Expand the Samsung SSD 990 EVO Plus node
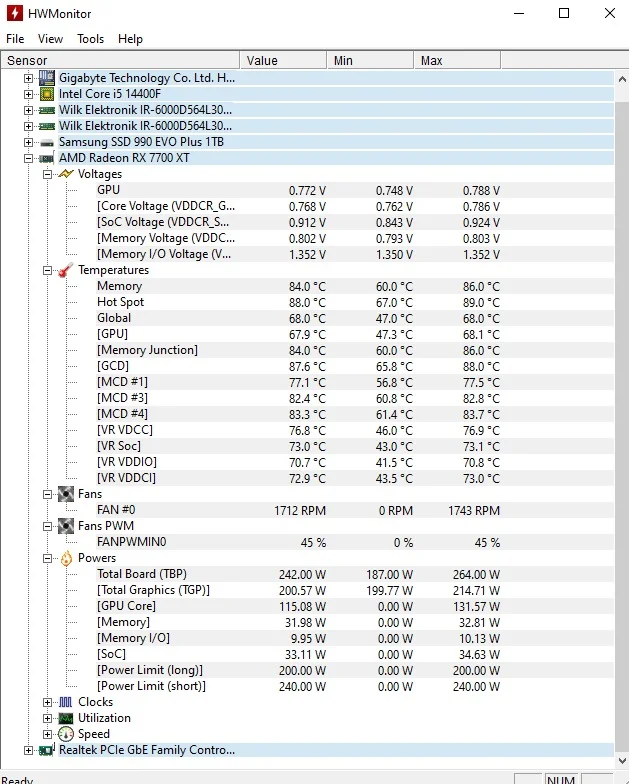629x784 pixels. click(x=28, y=142)
